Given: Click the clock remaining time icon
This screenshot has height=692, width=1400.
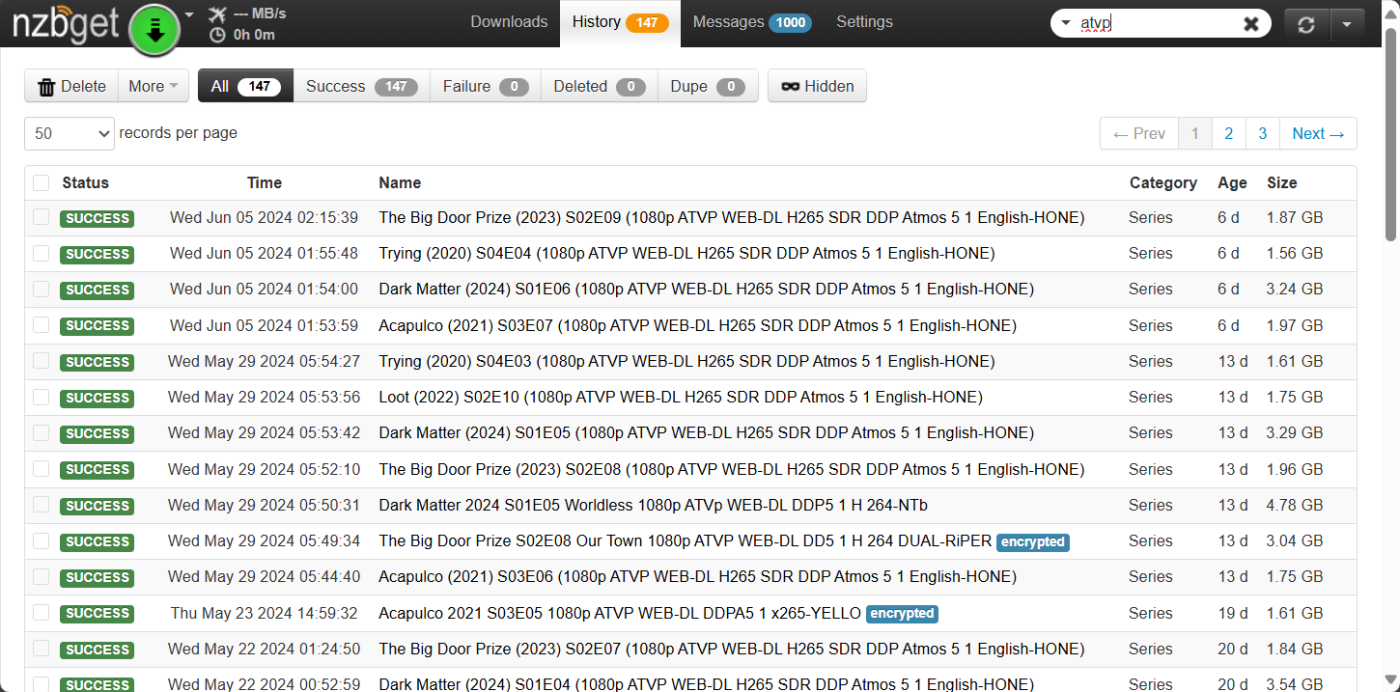Looking at the screenshot, I should coord(218,35).
